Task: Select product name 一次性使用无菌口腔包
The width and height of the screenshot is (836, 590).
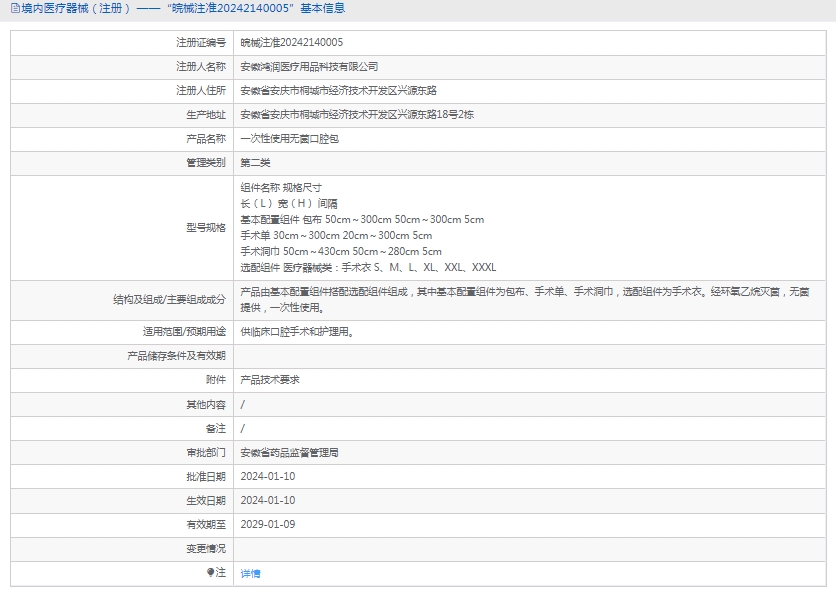Action: click(x=289, y=139)
